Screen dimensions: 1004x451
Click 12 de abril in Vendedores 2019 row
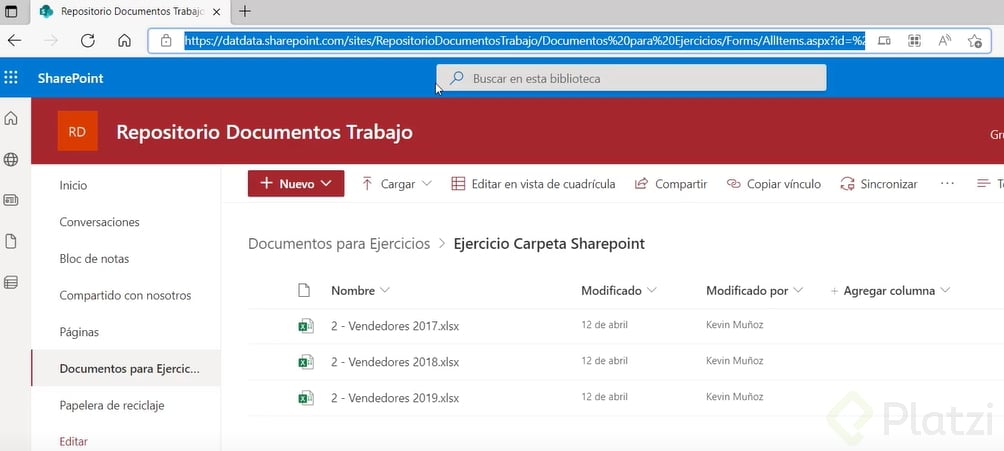[604, 397]
